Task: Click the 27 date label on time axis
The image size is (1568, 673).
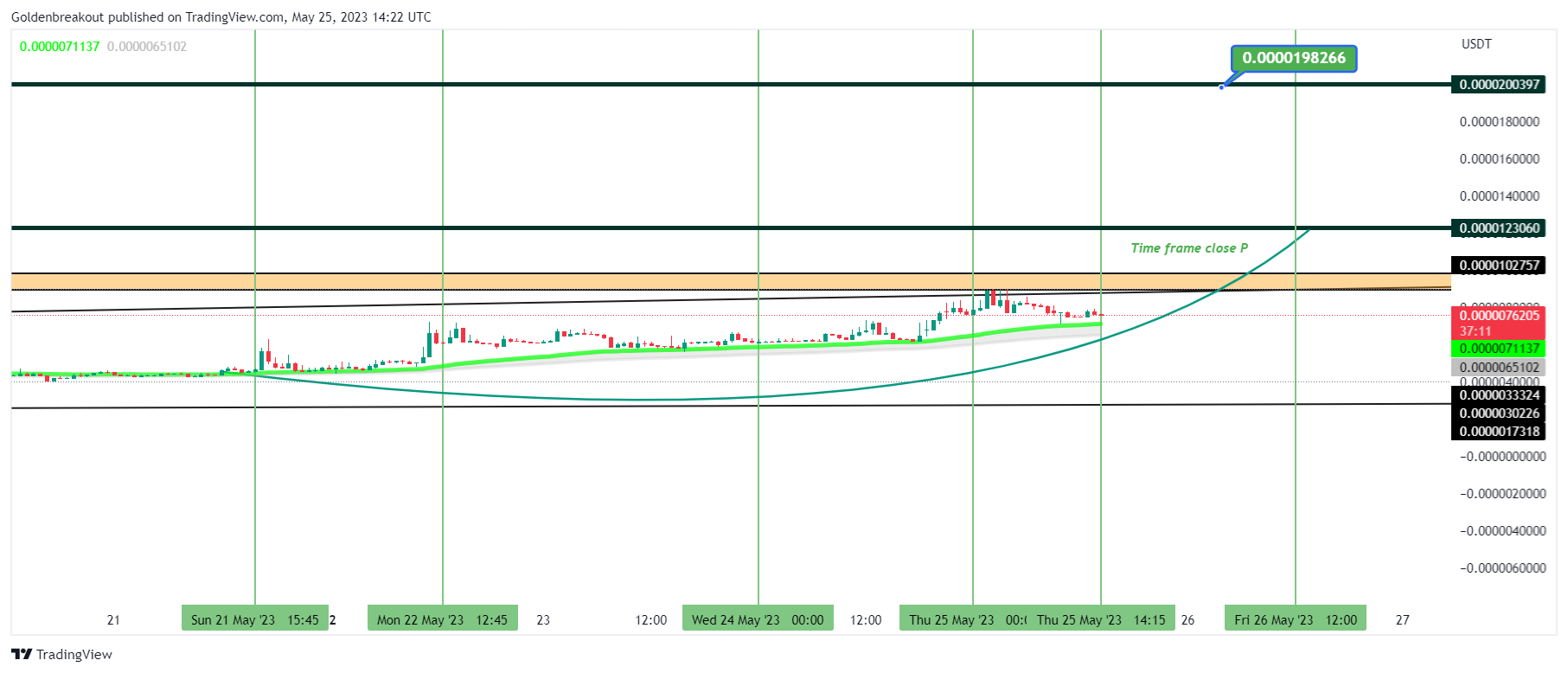Action: (1403, 620)
